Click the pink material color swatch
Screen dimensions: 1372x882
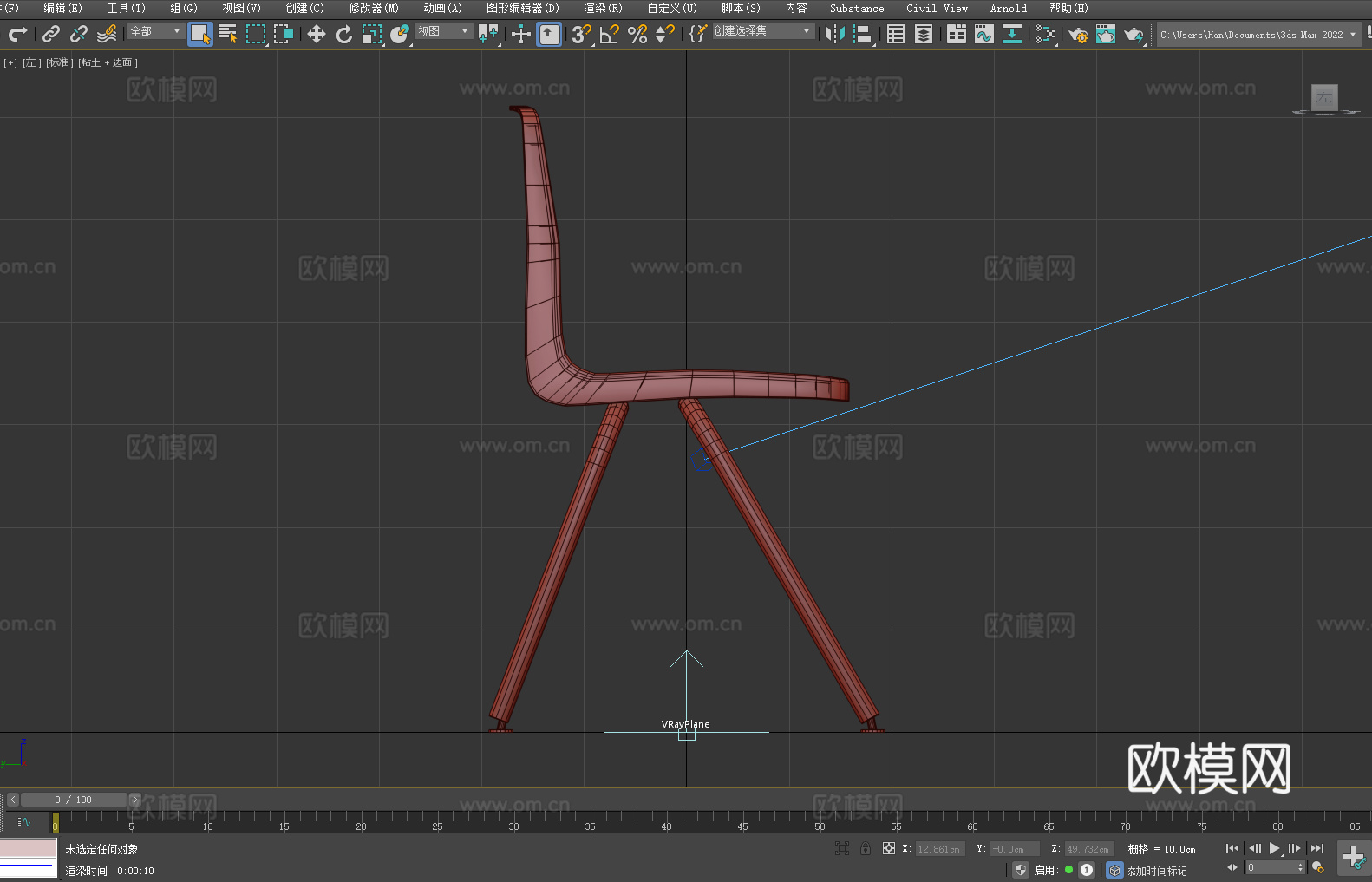pyautogui.click(x=29, y=848)
